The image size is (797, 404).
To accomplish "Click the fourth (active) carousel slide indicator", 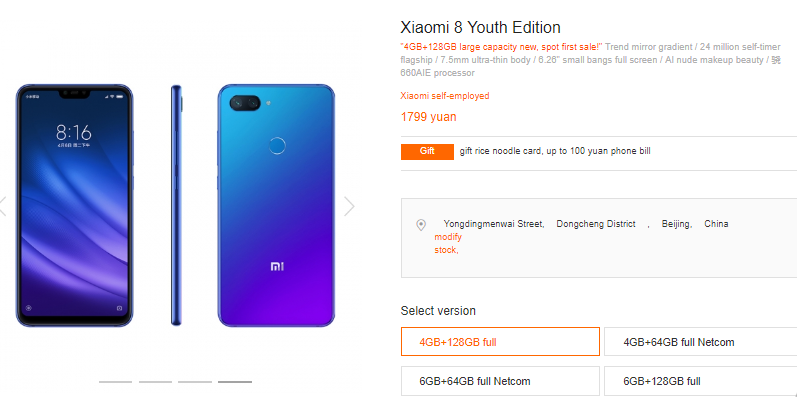I will (235, 382).
